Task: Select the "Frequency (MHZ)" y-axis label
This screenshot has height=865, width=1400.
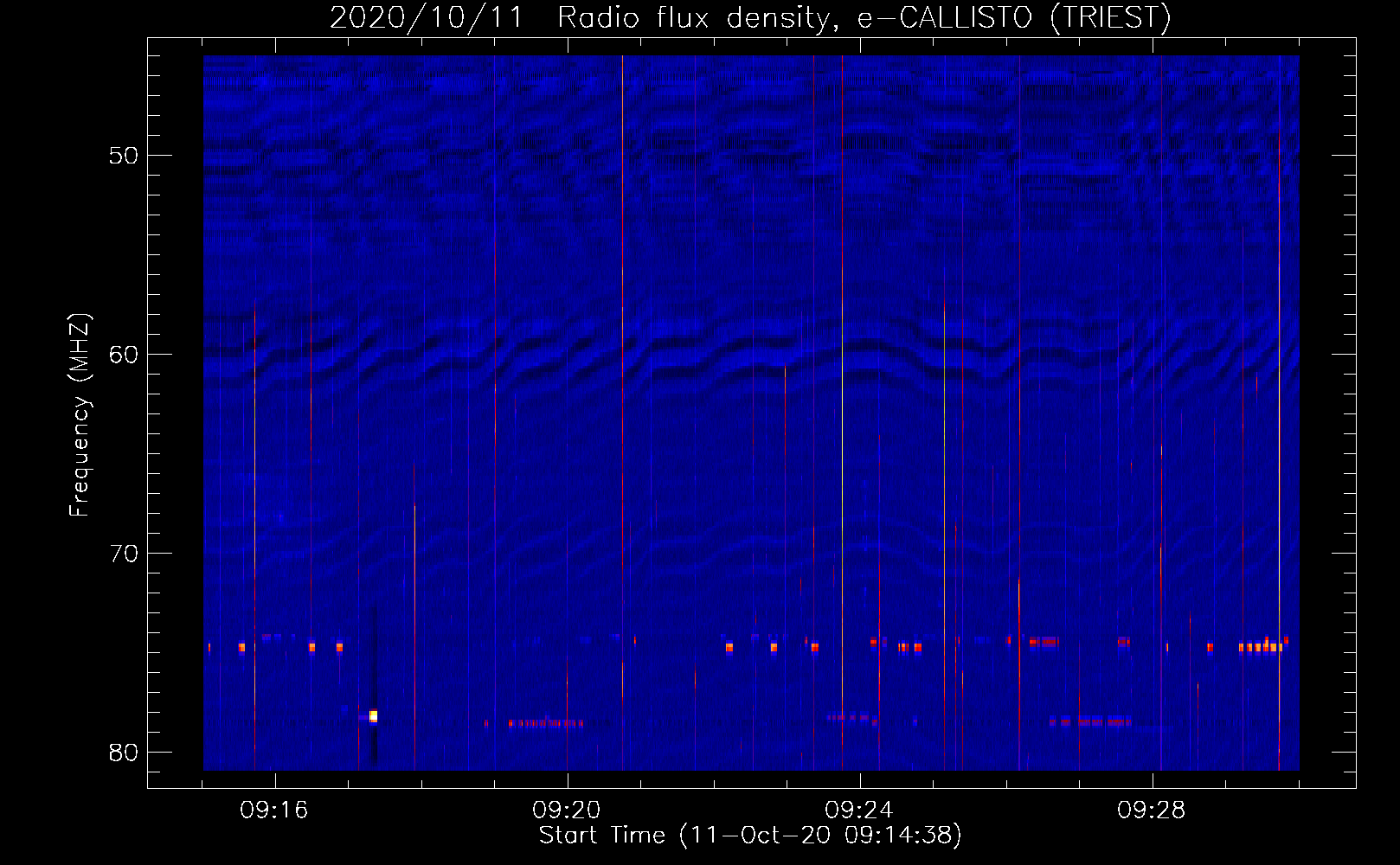Action: pyautogui.click(x=80, y=415)
